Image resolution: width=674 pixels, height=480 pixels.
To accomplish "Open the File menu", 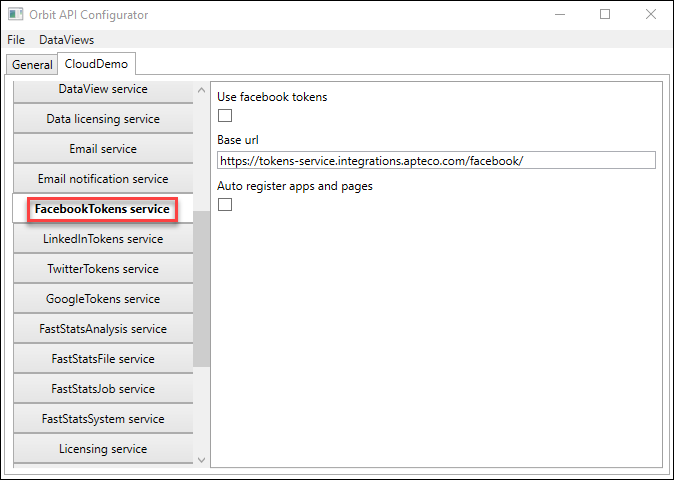I will click(x=16, y=40).
